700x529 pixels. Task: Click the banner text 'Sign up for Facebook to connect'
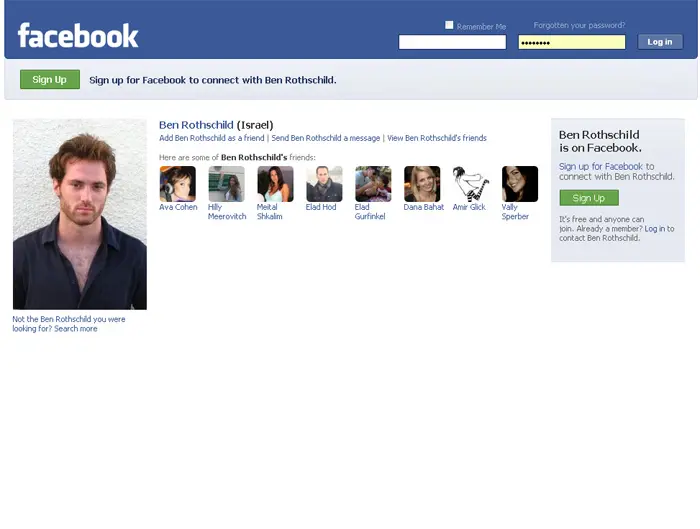pos(212,80)
